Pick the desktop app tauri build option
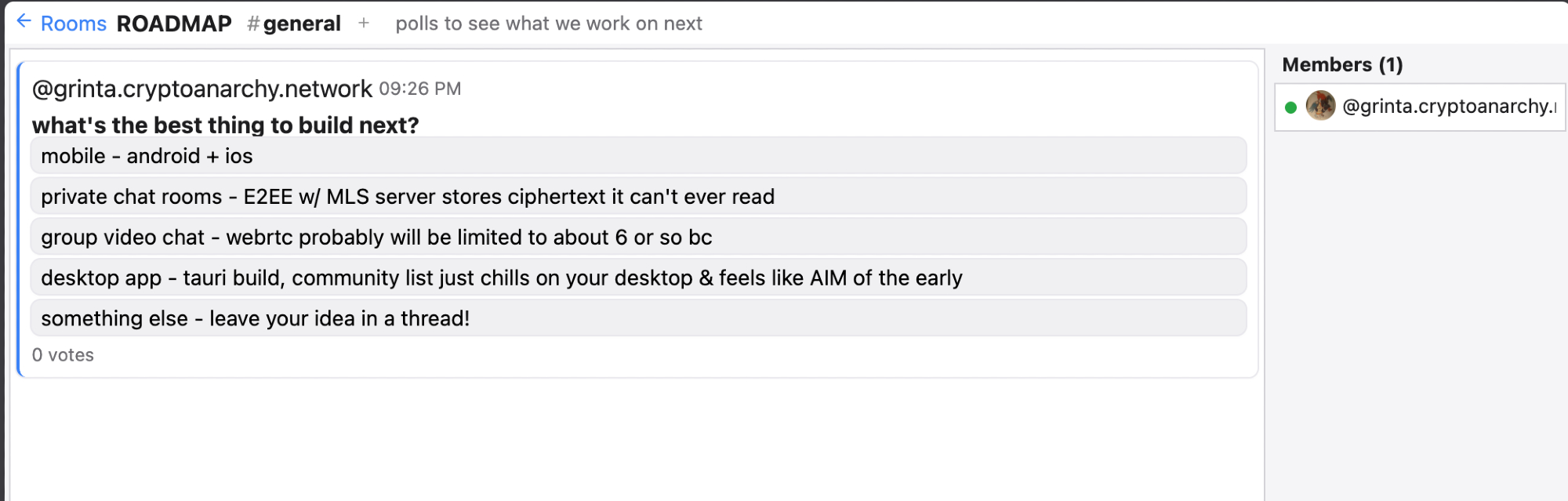This screenshot has width=1568, height=501. (637, 278)
